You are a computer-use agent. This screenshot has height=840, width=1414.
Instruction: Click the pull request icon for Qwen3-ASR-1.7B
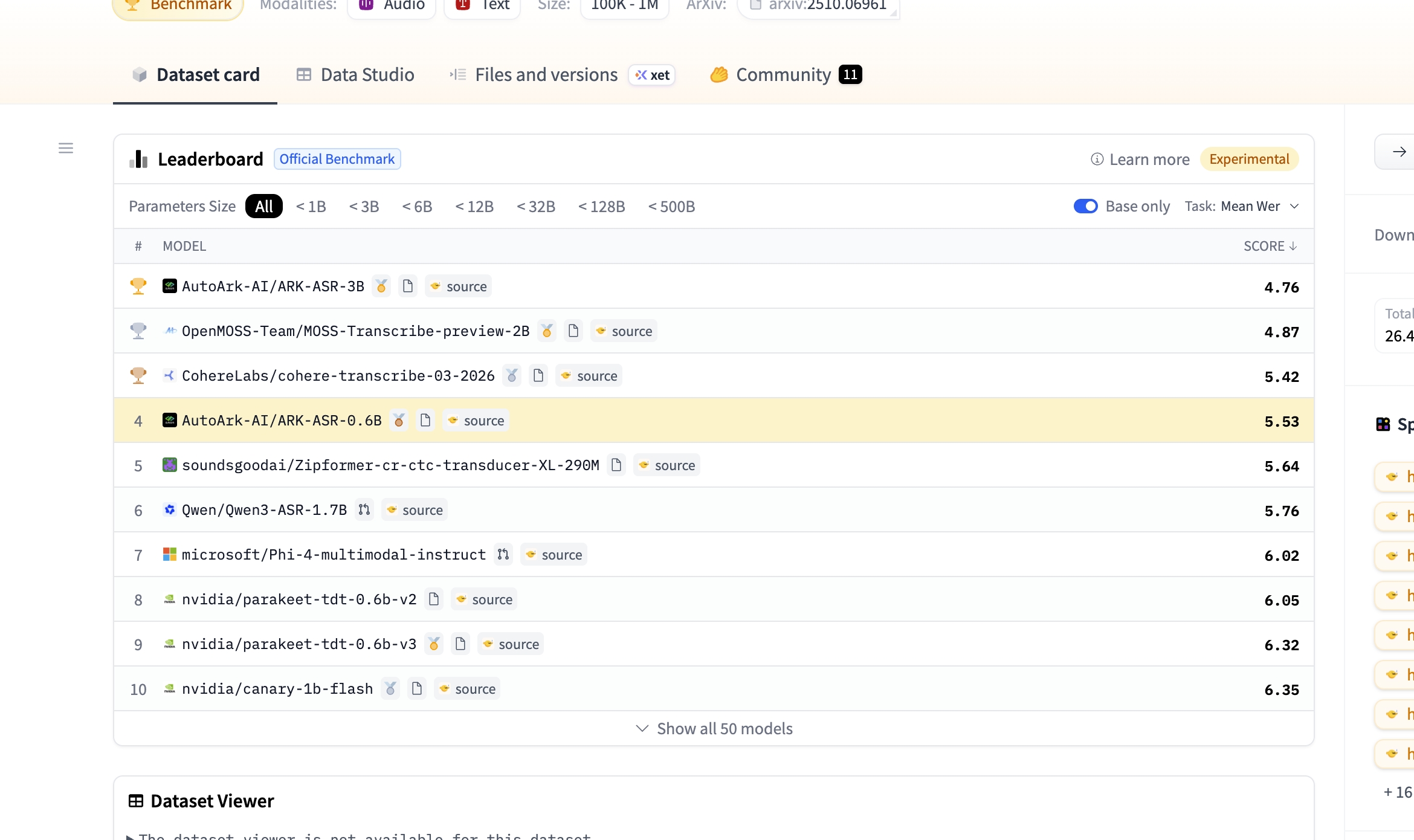tap(364, 509)
